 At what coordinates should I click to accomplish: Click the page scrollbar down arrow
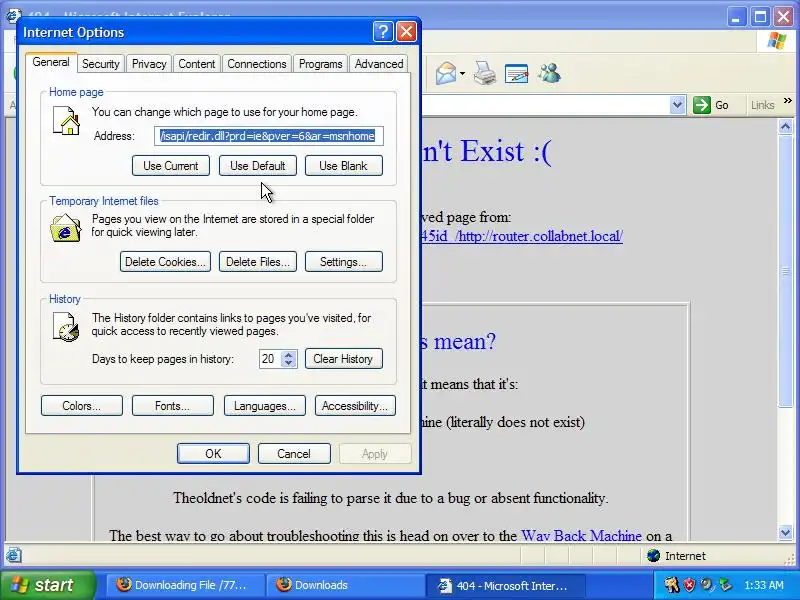pos(786,533)
